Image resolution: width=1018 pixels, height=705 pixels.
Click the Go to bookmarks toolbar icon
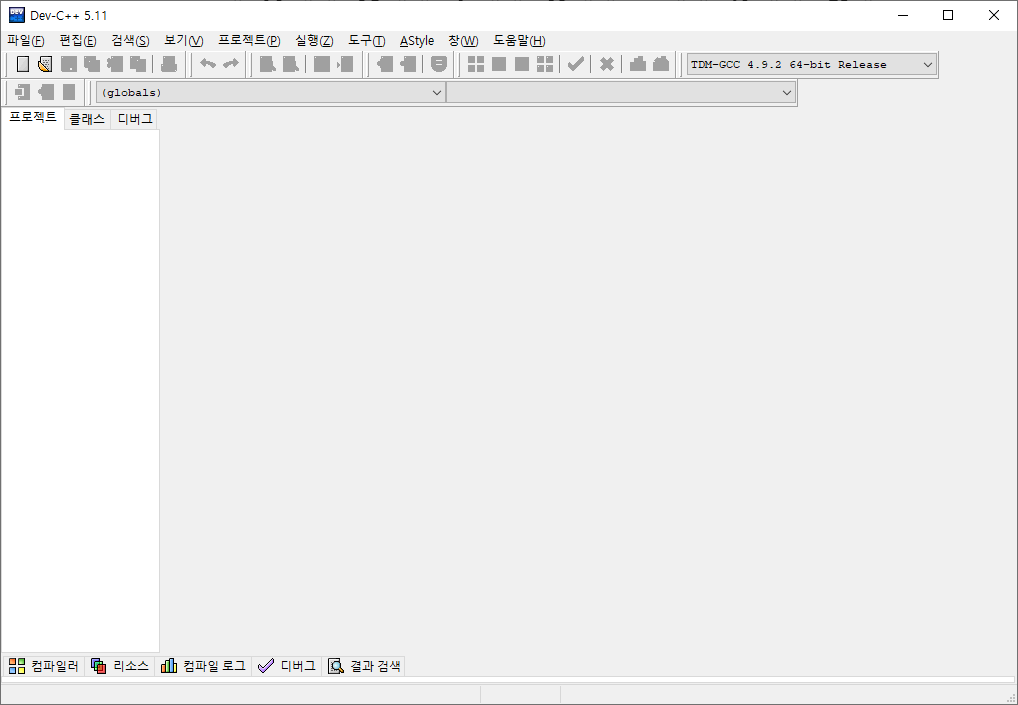(69, 92)
